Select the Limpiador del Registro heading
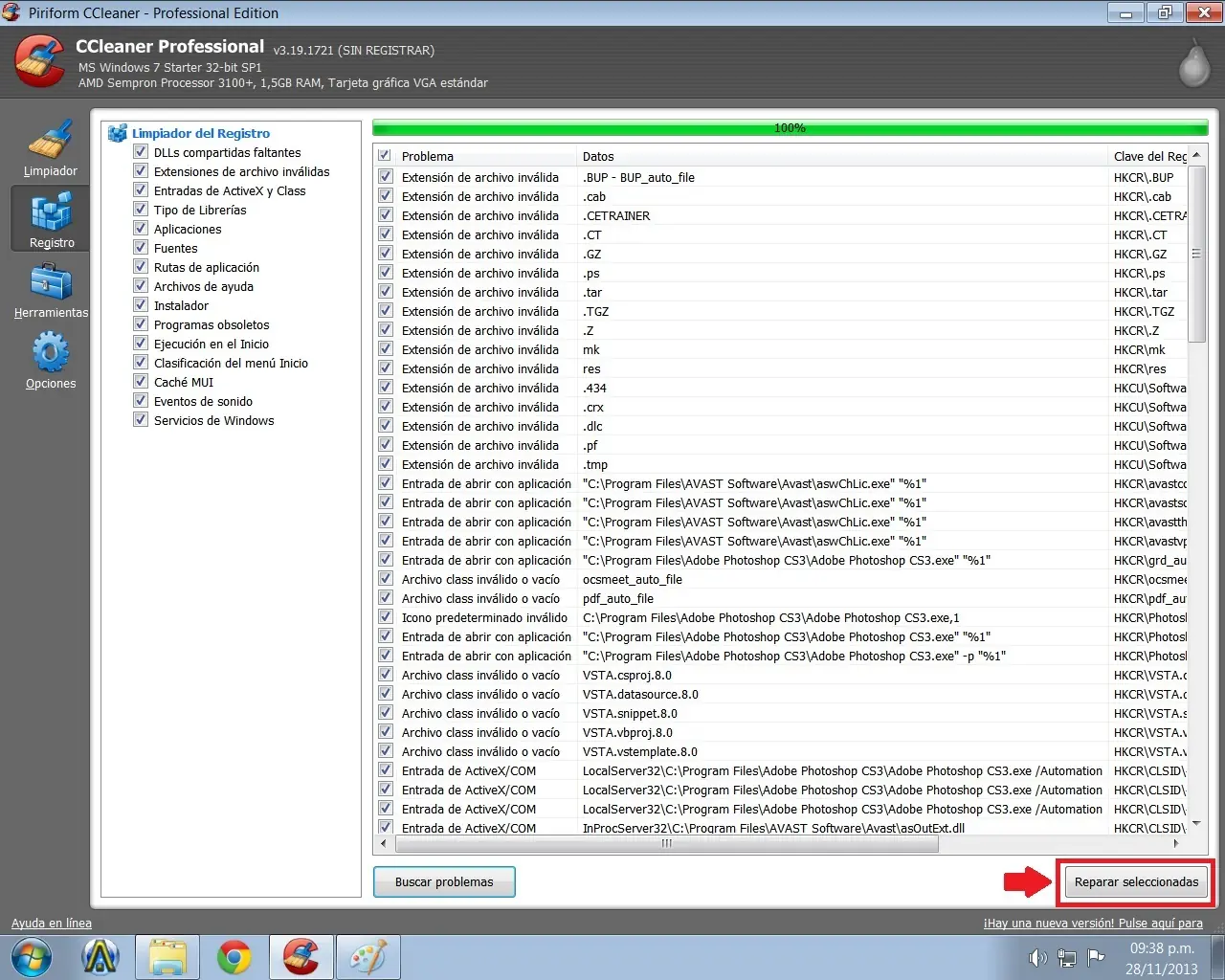1225x980 pixels. pos(201,134)
